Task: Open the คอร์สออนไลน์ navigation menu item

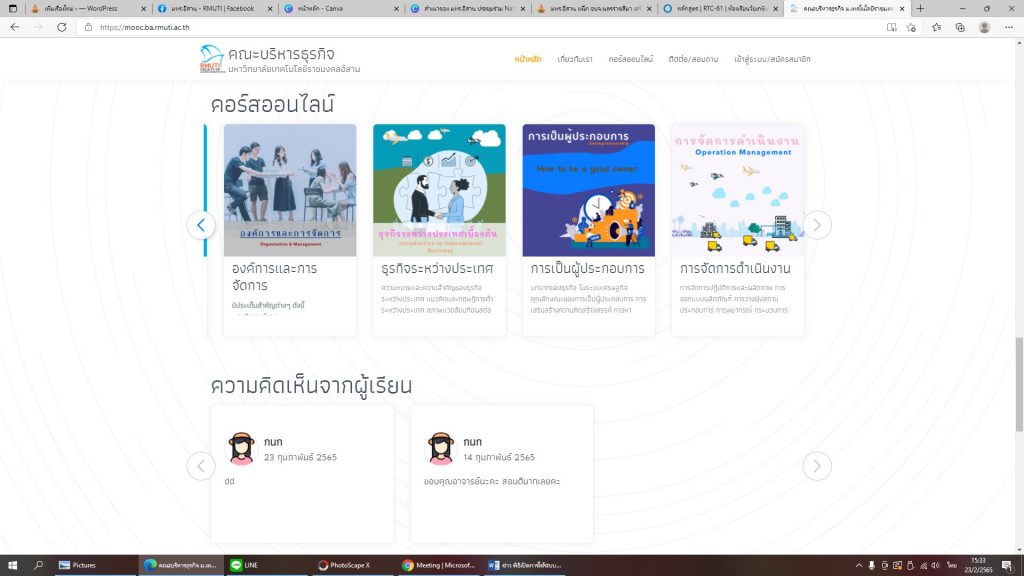Action: pos(630,59)
